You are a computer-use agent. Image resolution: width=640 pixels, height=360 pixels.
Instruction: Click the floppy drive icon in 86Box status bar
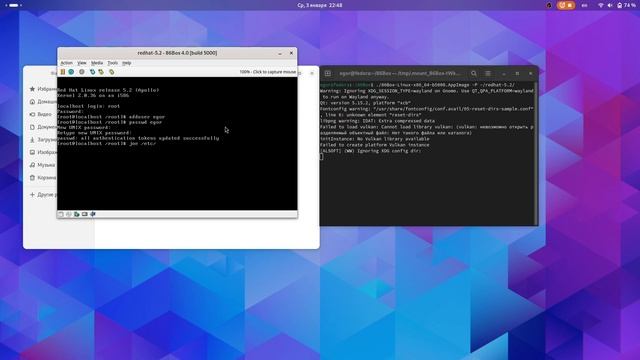click(x=61, y=214)
